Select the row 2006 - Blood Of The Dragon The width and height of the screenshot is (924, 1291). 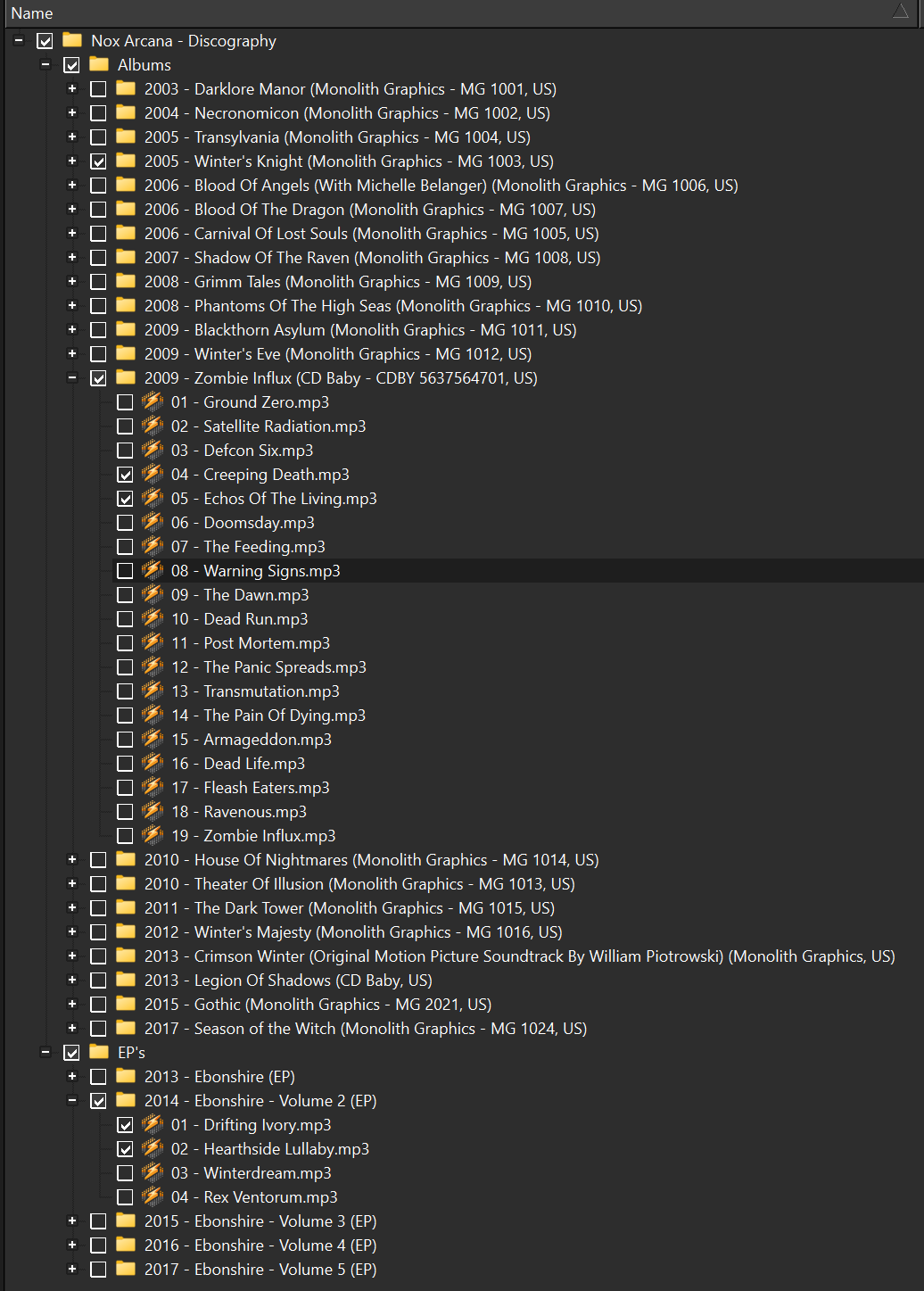tap(370, 209)
